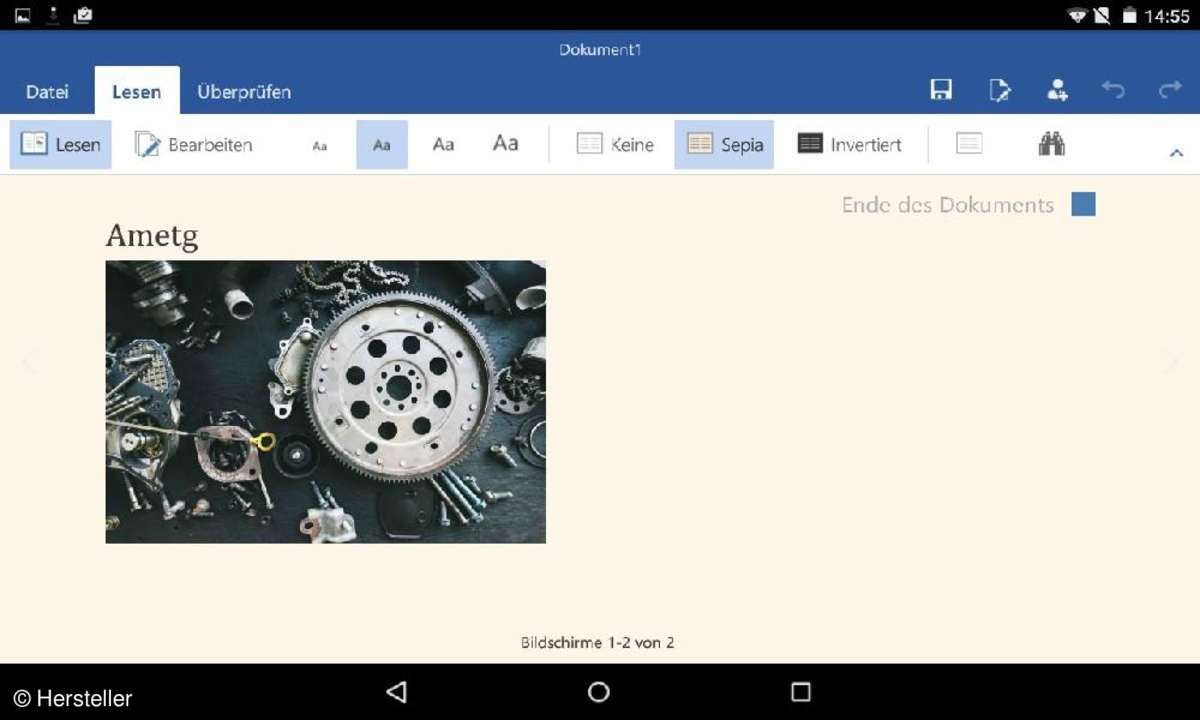Open search with the binoculars icon

tap(1051, 144)
